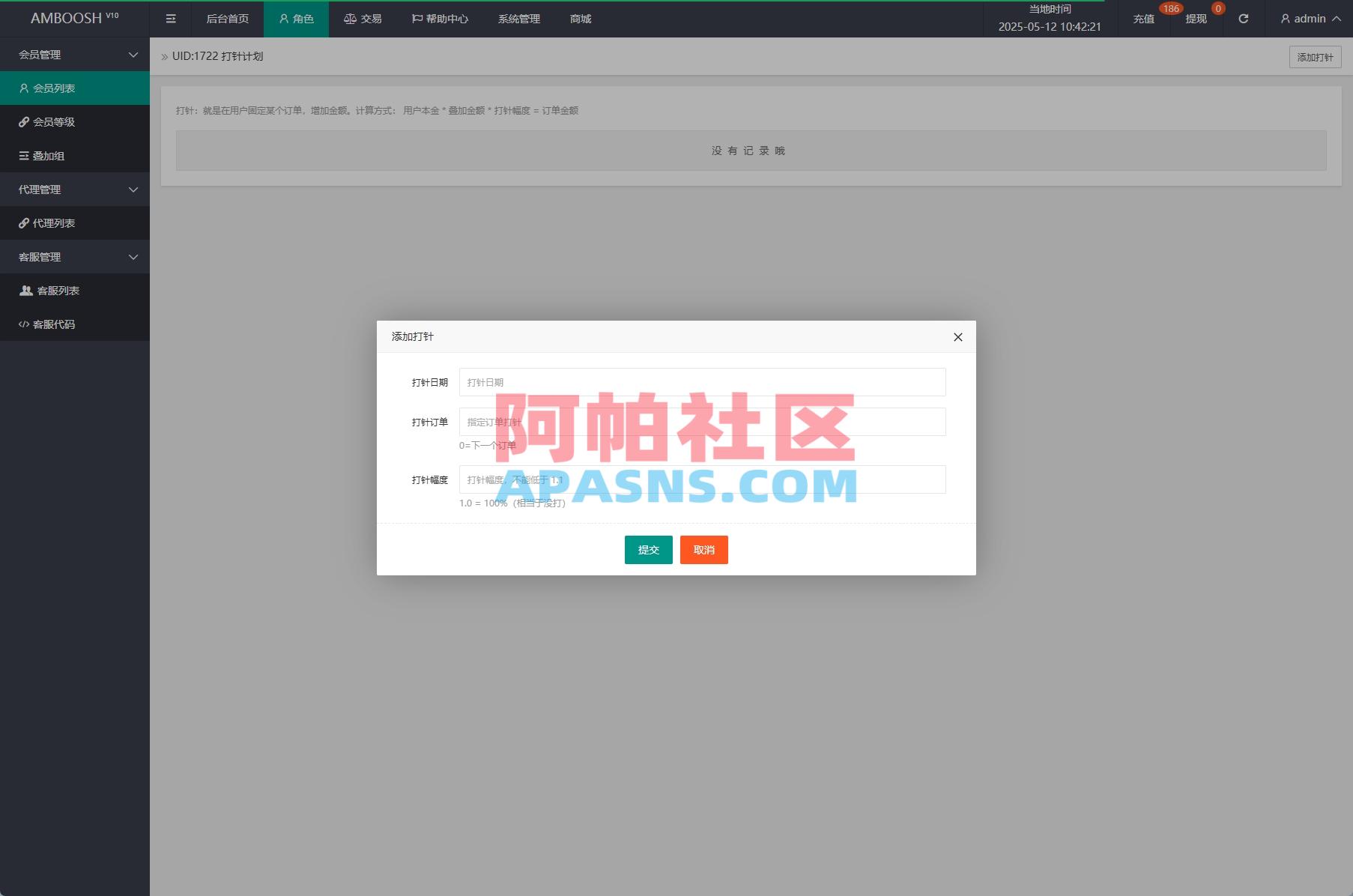Viewport: 1353px width, 896px height.
Task: Collapse the 会员管理 section chevron
Action: [133, 55]
